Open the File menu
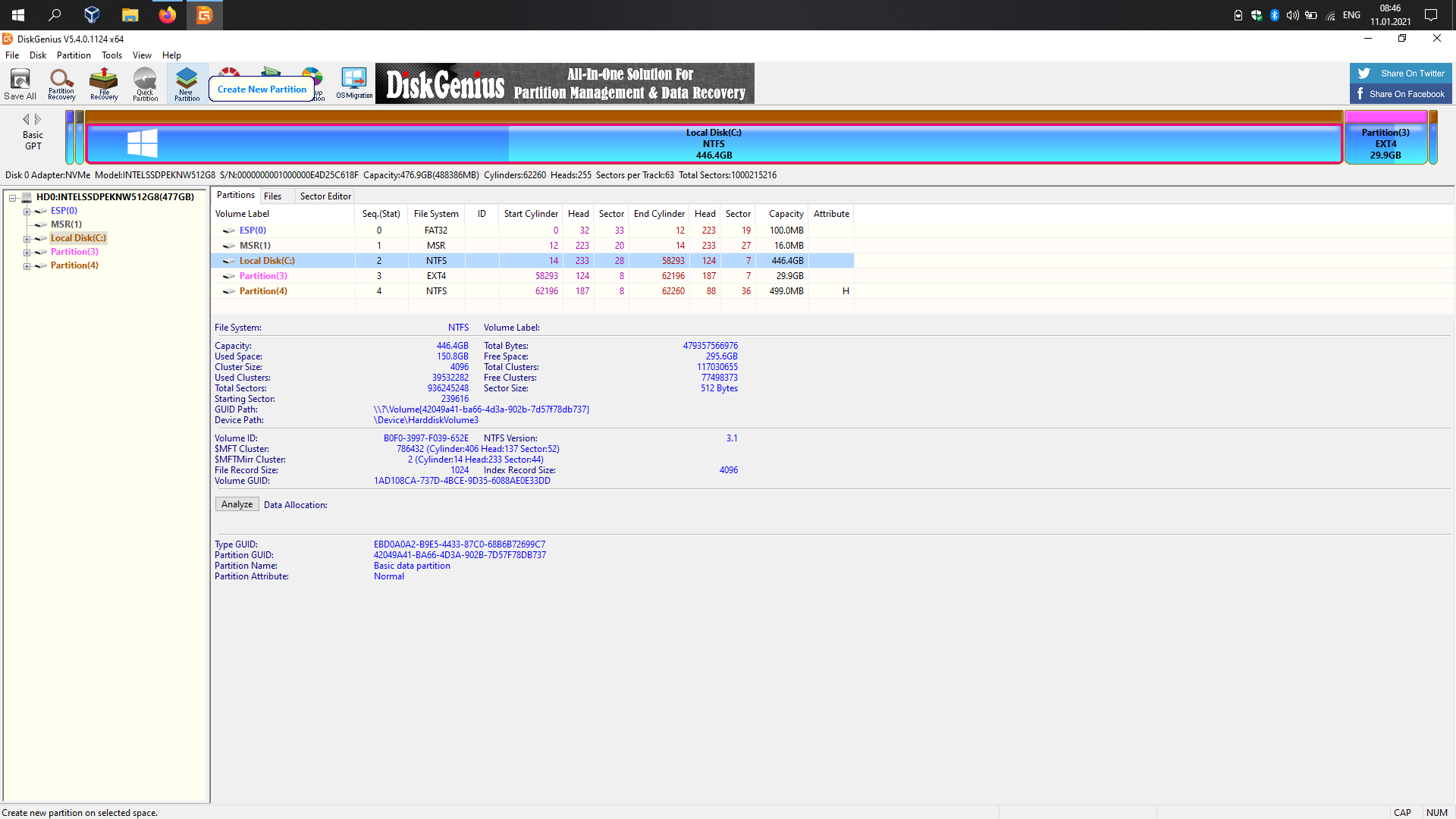The image size is (1456, 819). click(x=12, y=55)
